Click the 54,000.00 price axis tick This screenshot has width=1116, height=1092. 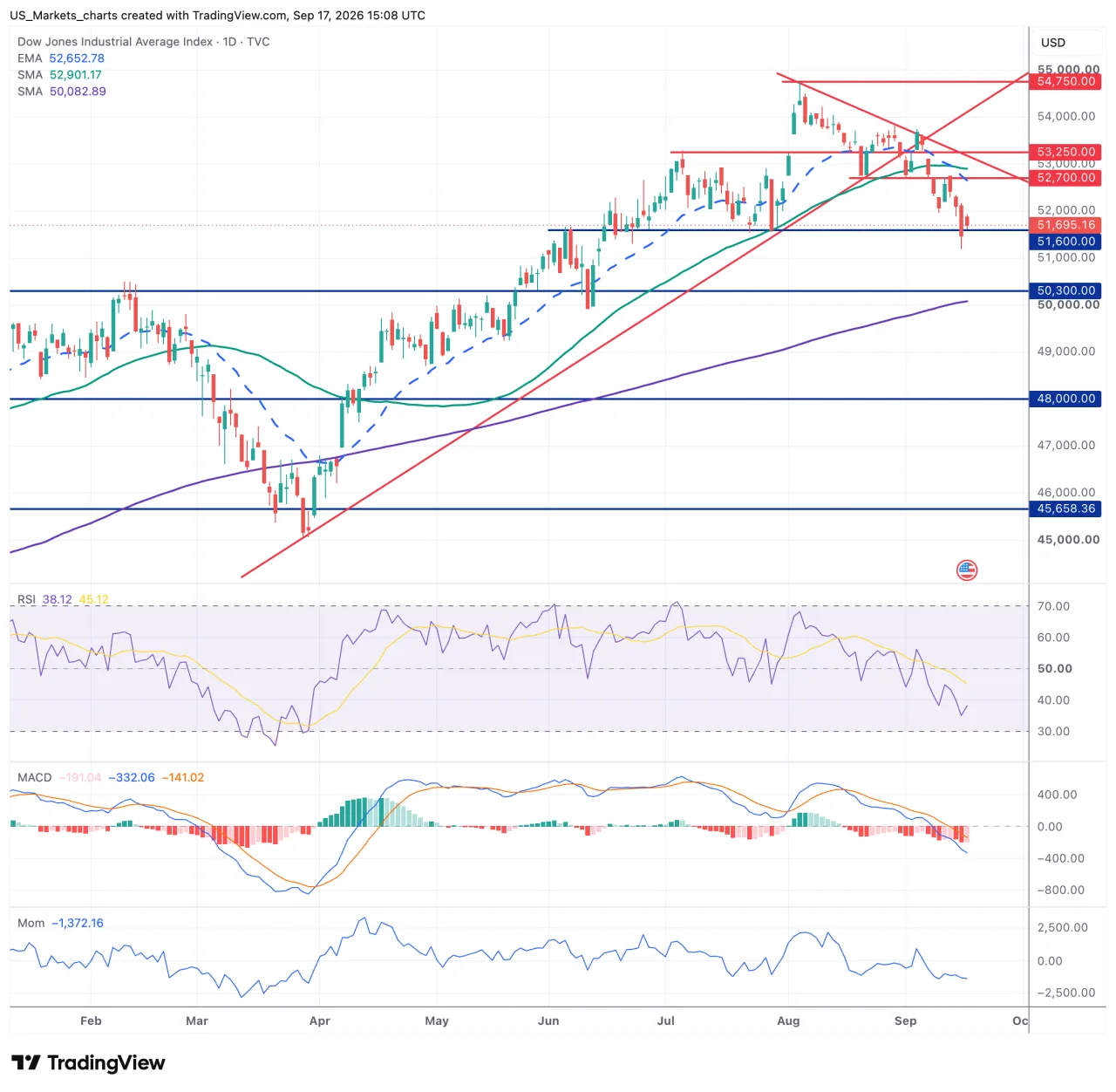tap(1066, 117)
